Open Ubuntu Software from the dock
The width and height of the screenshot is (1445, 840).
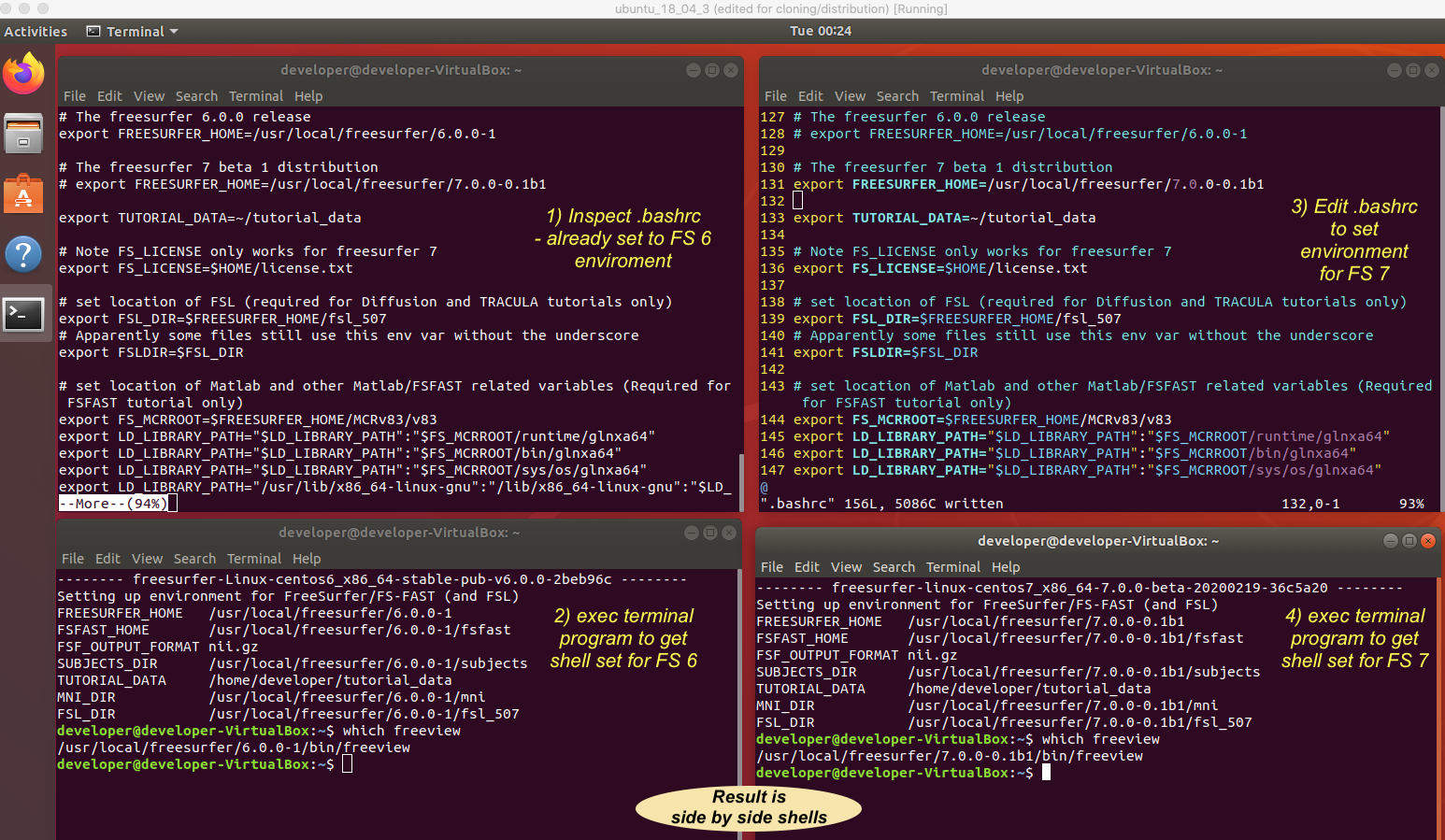click(23, 194)
